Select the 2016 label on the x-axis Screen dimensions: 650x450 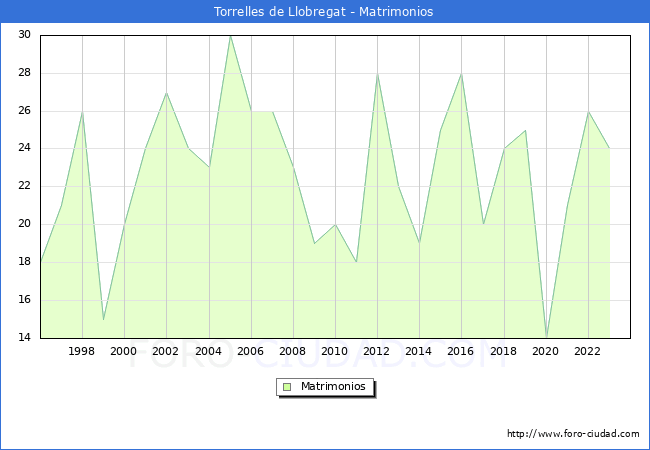(x=461, y=351)
